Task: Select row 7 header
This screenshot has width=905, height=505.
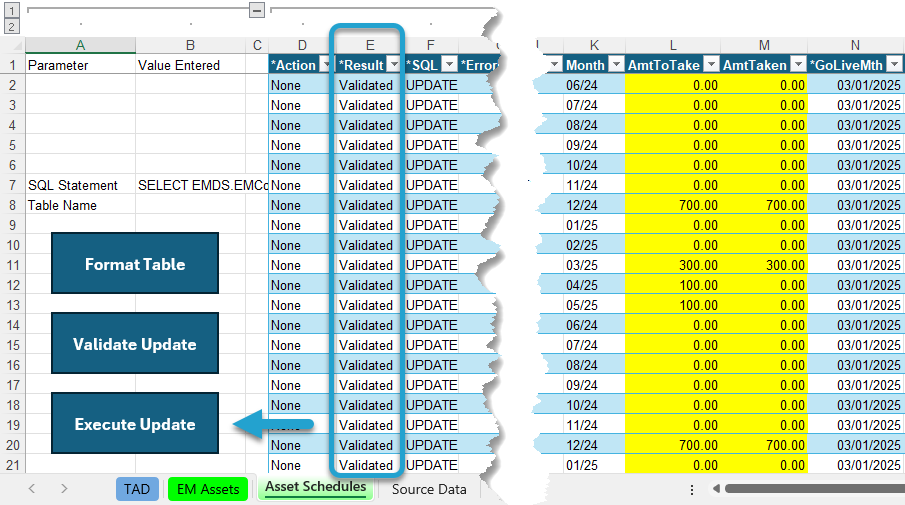Action: (x=13, y=185)
